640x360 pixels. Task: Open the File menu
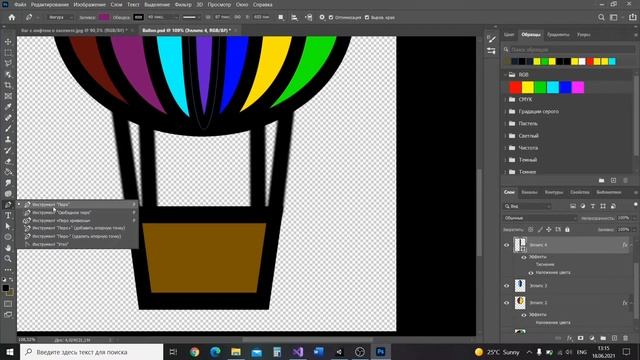pyautogui.click(x=20, y=5)
